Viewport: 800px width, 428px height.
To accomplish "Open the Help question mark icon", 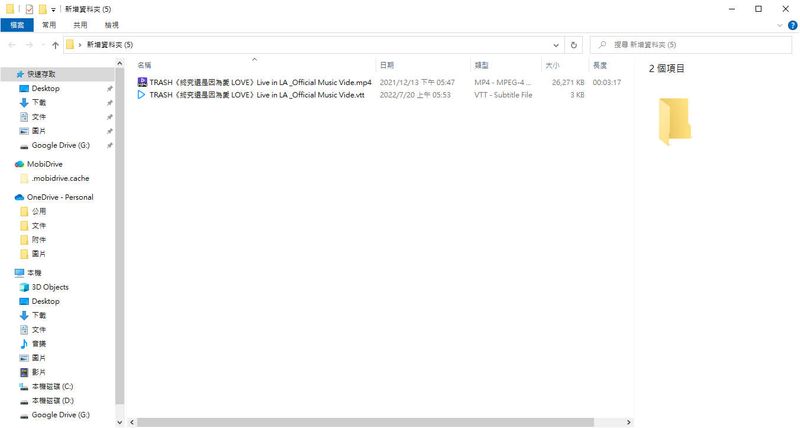I will click(x=792, y=25).
